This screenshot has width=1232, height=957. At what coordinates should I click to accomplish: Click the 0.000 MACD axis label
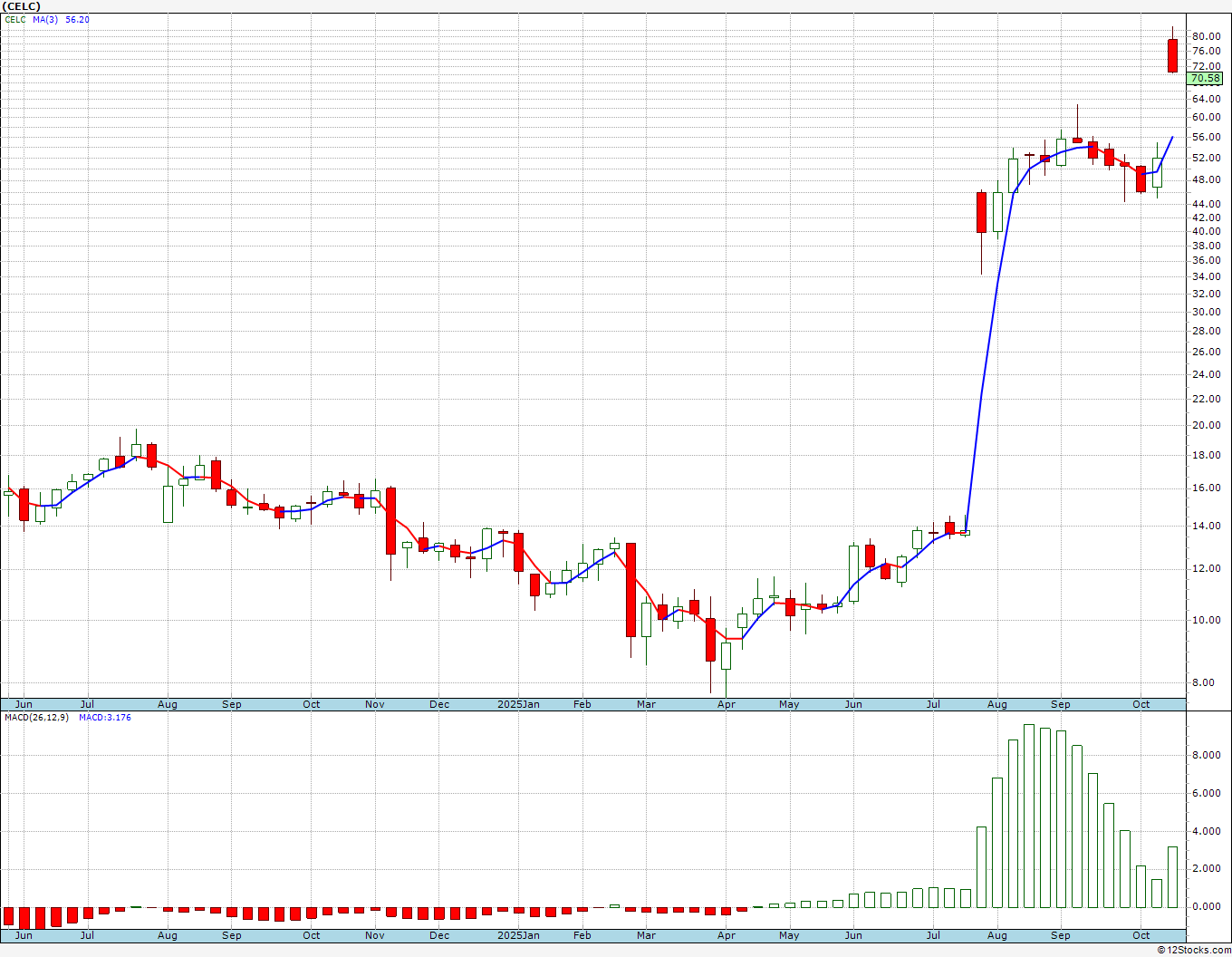(x=1206, y=906)
